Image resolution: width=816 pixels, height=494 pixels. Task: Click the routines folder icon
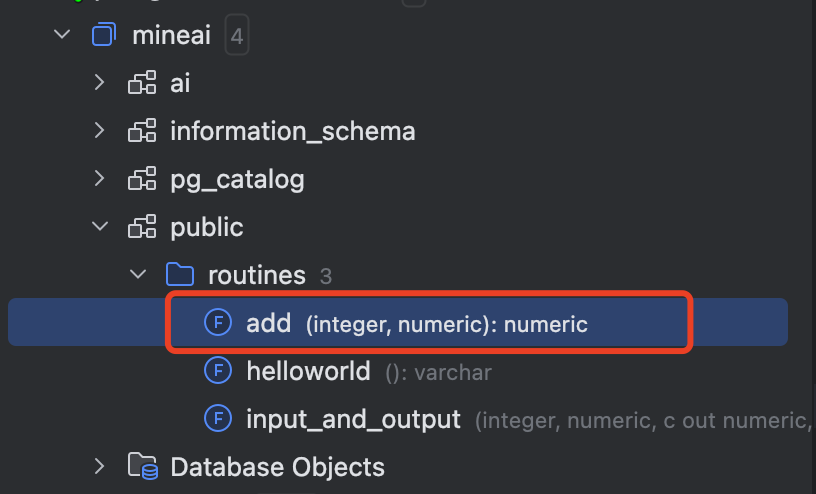click(179, 275)
